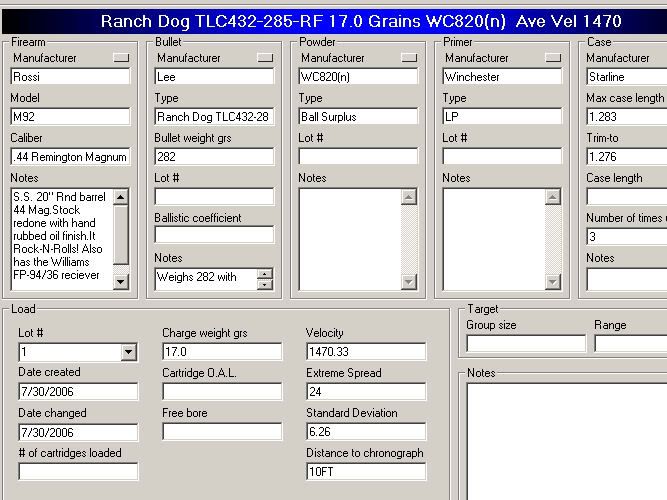Click the Bullet Type field Ranch Dog

pos(214,117)
